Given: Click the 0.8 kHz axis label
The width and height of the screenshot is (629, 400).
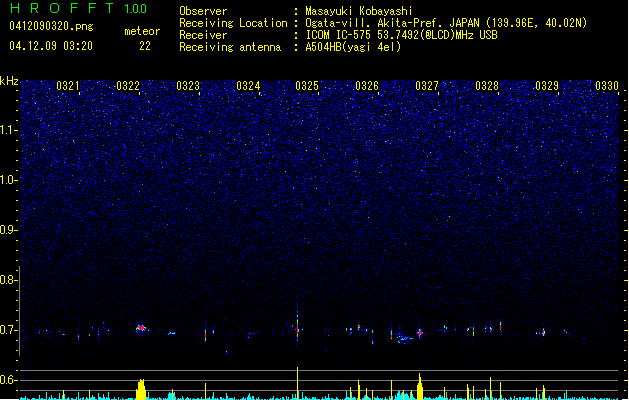Looking at the screenshot, I should (9, 280).
